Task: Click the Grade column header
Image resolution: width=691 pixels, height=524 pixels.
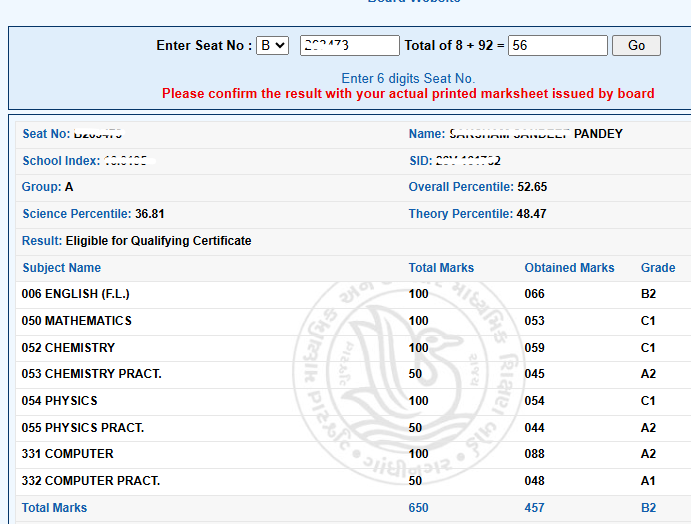Action: click(658, 268)
